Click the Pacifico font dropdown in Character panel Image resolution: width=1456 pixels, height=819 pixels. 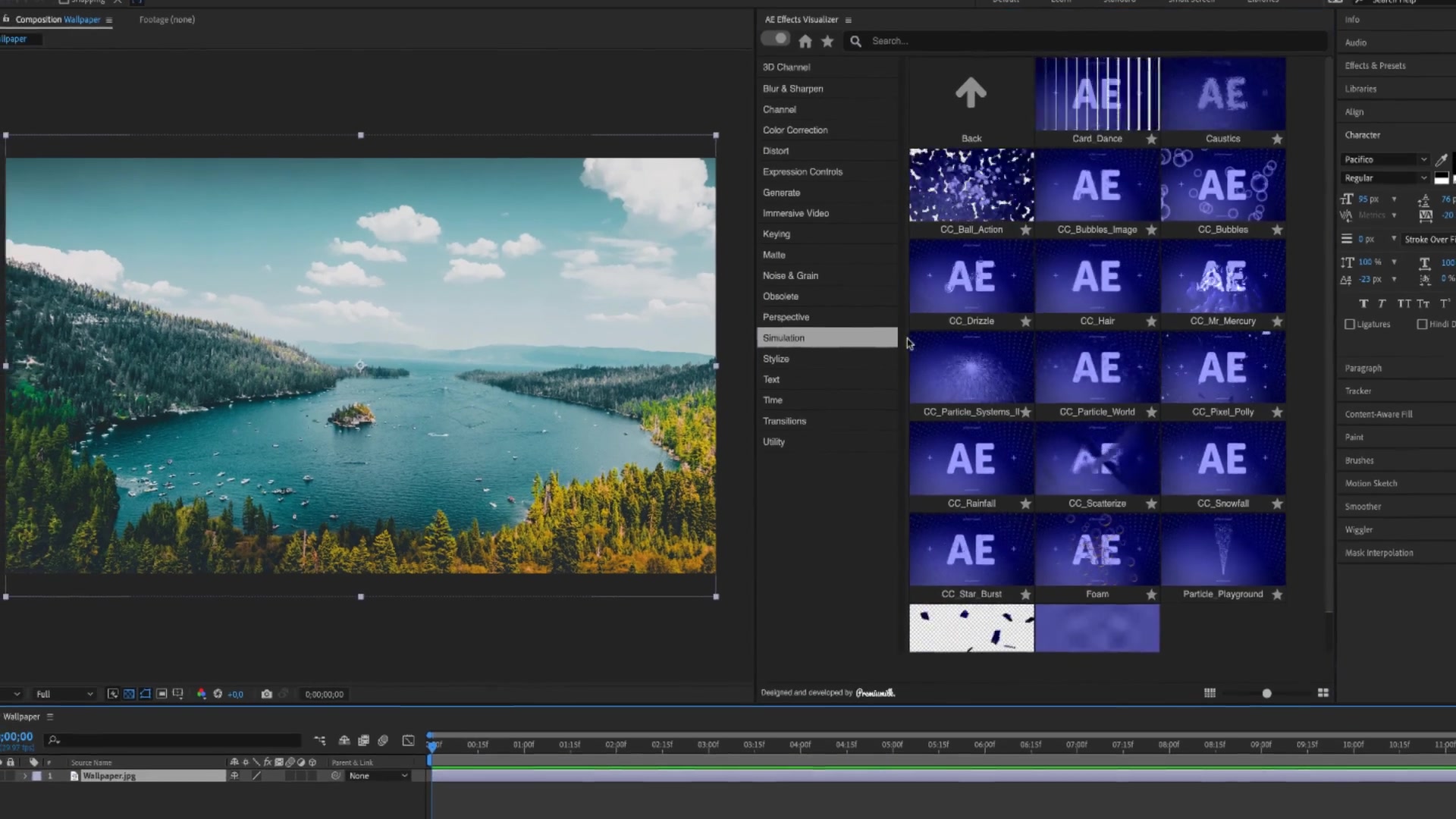tap(1386, 159)
